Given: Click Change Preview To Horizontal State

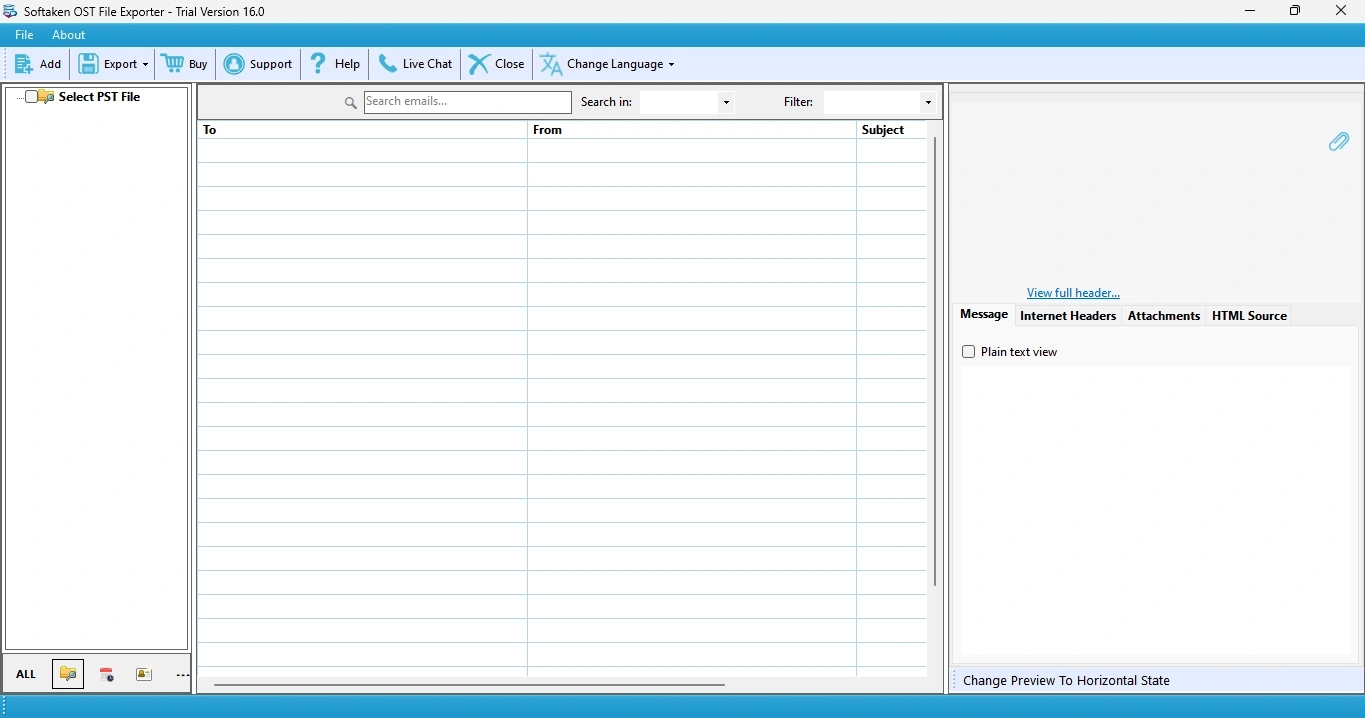Looking at the screenshot, I should pos(1066,681).
